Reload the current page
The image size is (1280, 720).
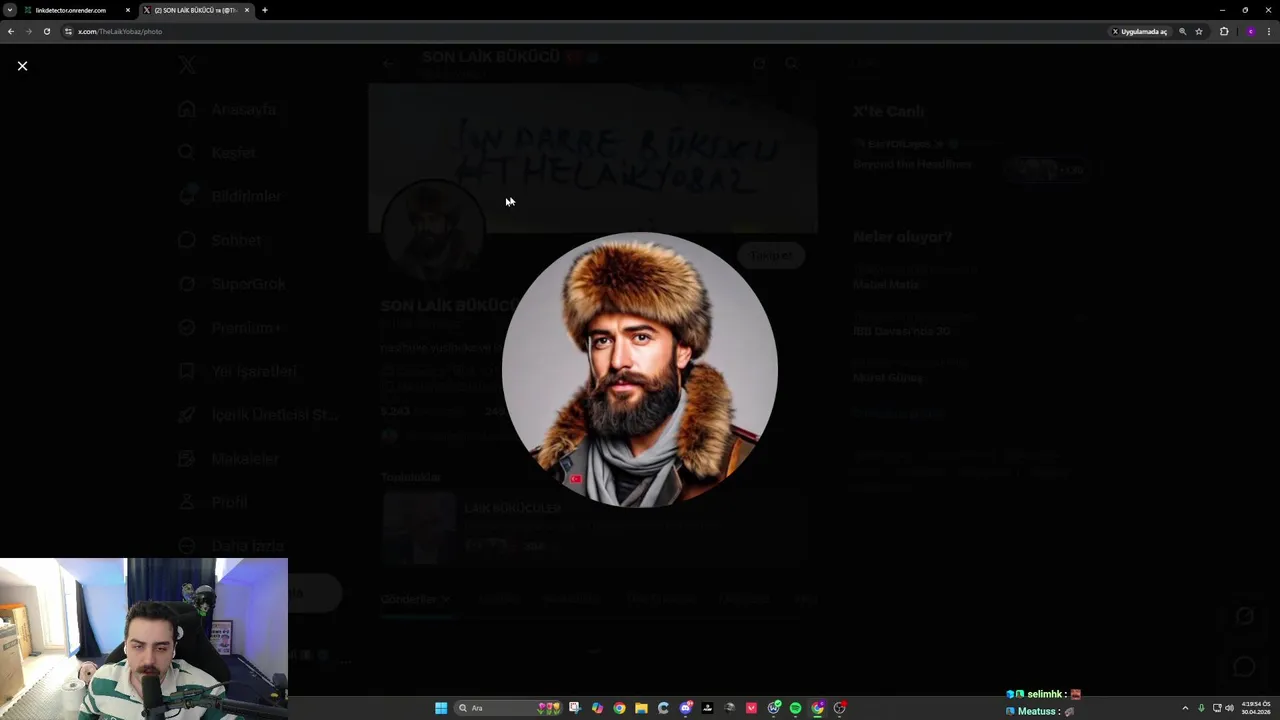(46, 31)
